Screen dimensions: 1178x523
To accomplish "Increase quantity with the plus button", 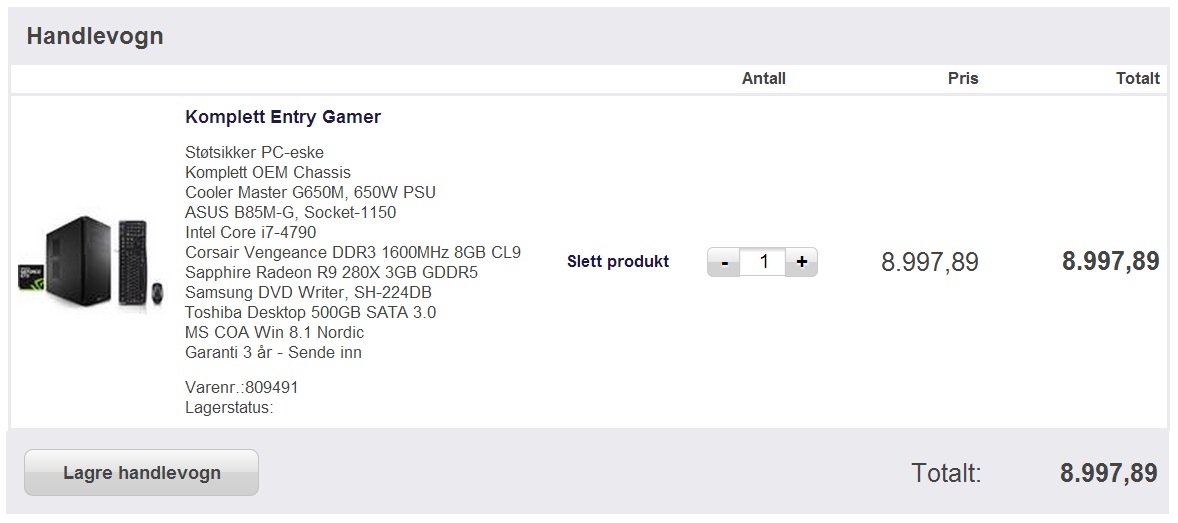I will point(802,262).
